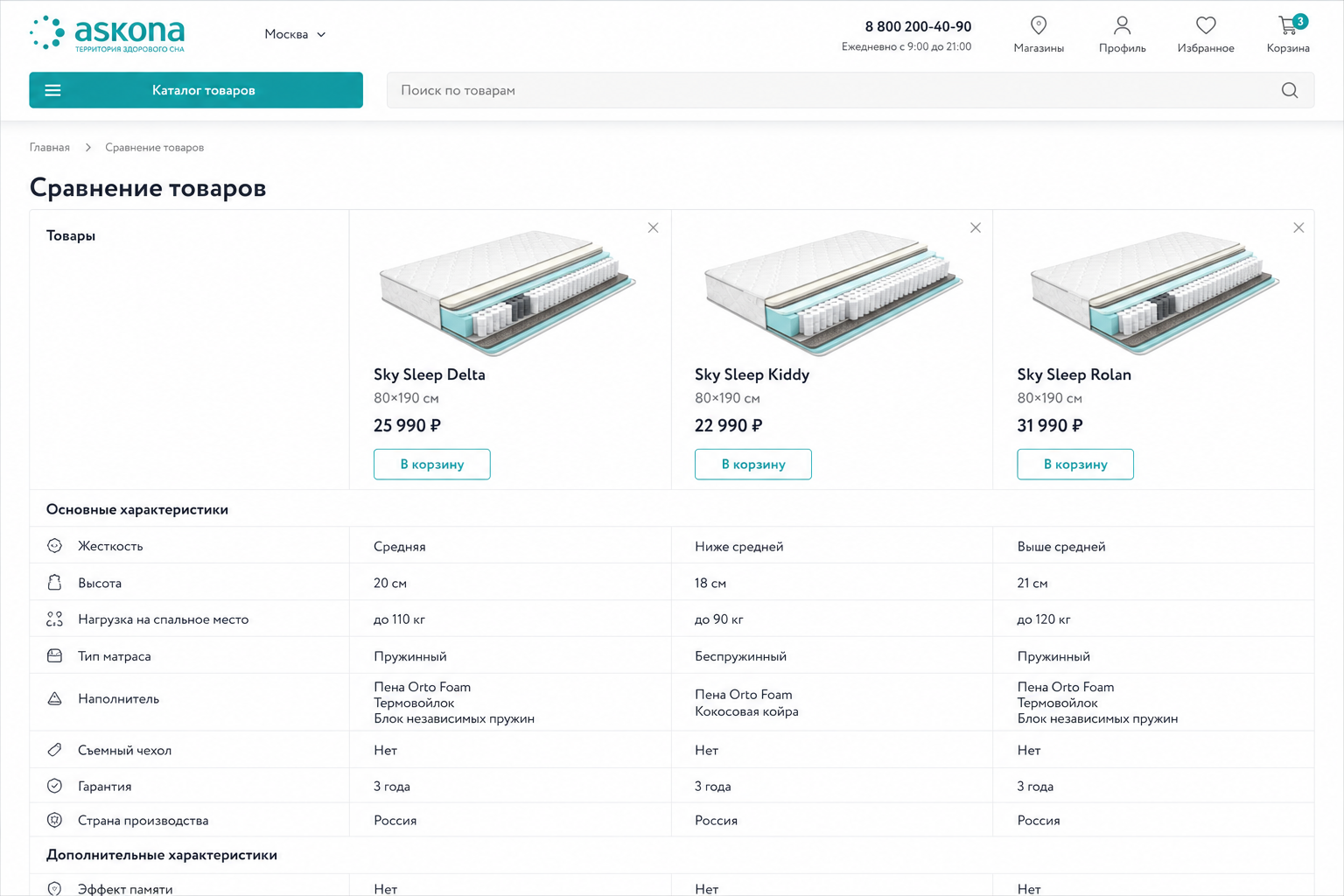Click the 21 см height value
Viewport: 1344px width, 896px height.
(1032, 583)
